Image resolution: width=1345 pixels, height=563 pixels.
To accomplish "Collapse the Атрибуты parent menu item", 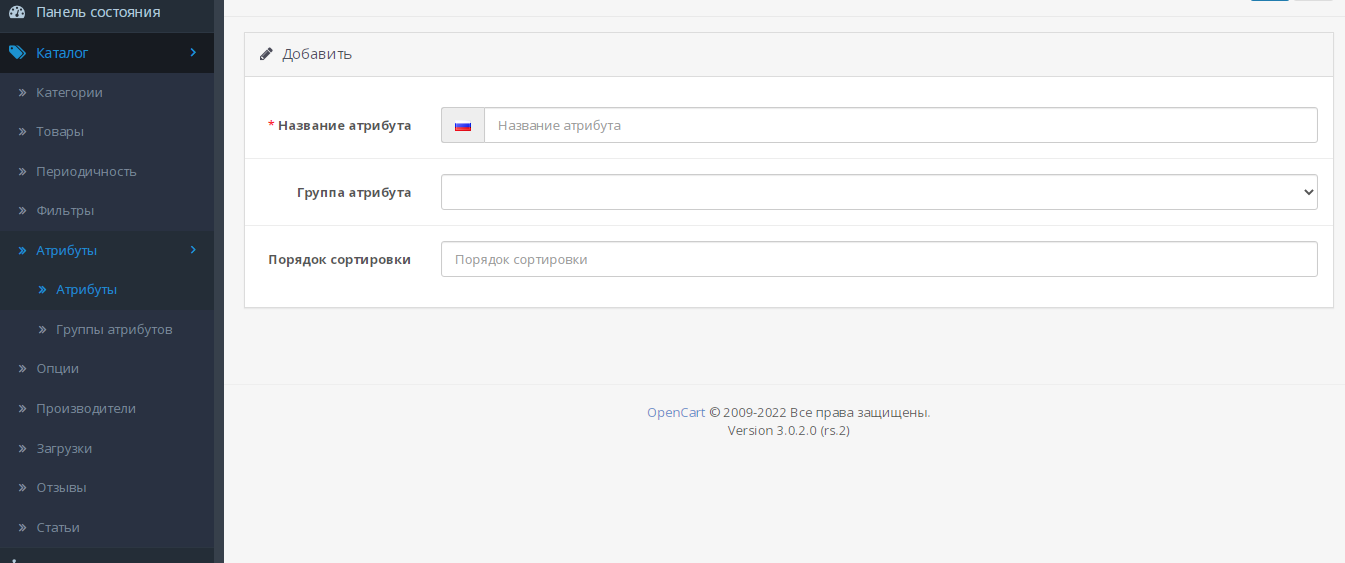I will tap(107, 250).
